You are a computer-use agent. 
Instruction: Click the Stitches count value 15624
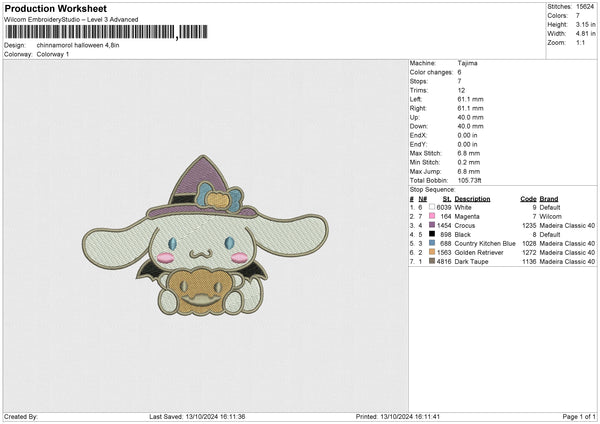click(x=583, y=9)
